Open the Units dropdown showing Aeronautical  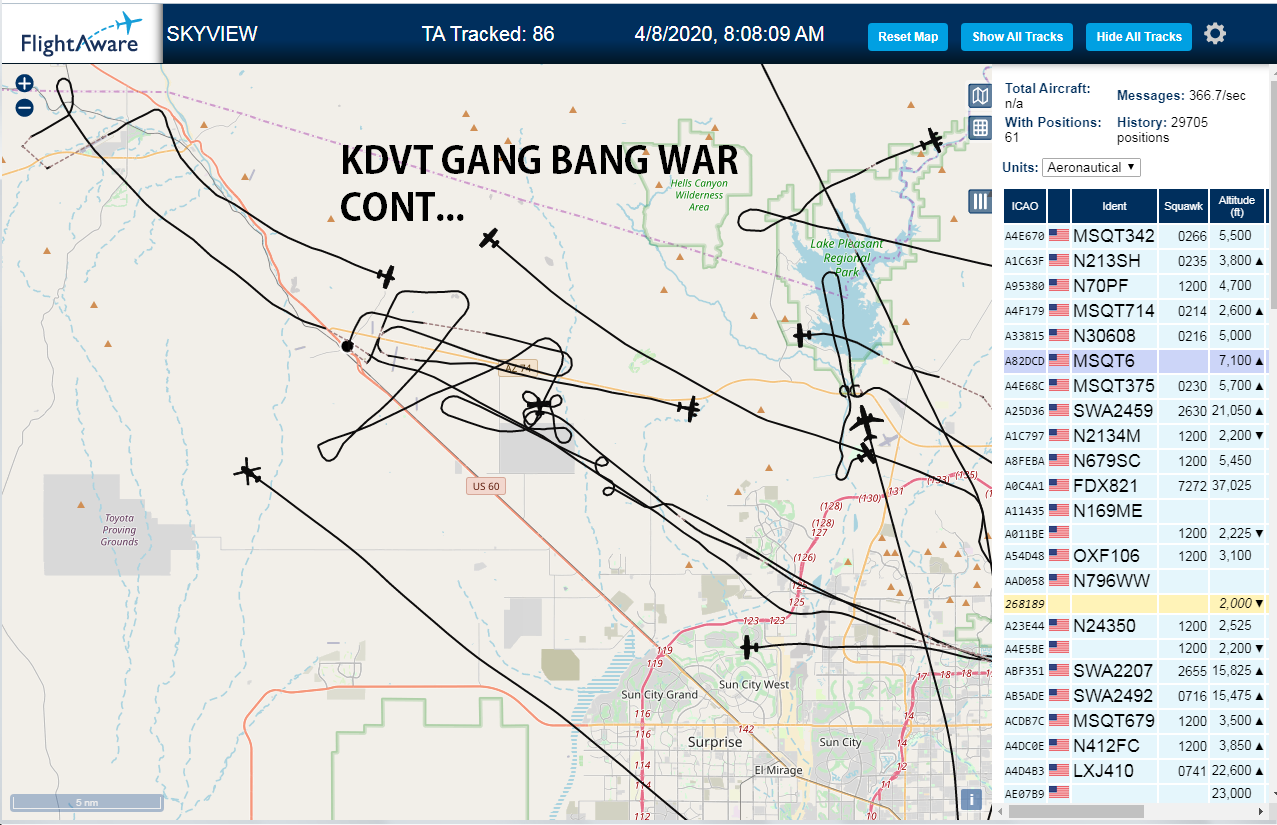tap(1091, 167)
